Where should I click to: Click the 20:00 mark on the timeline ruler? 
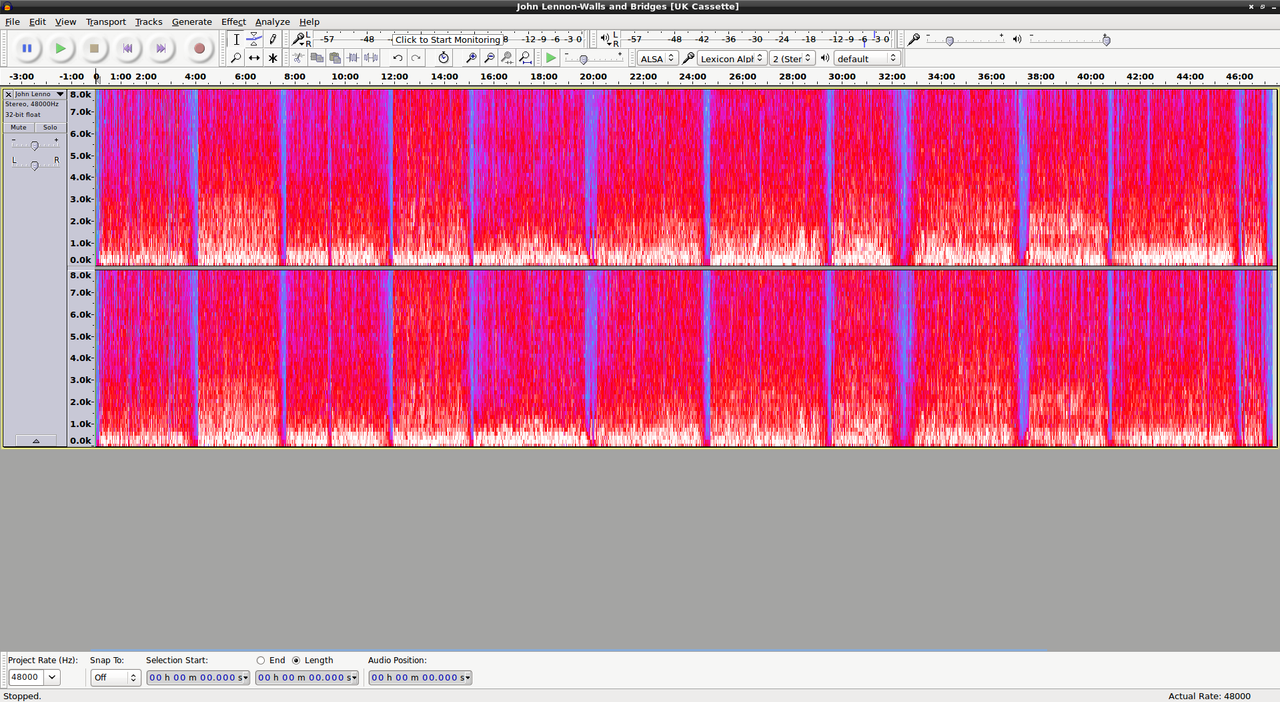point(594,77)
